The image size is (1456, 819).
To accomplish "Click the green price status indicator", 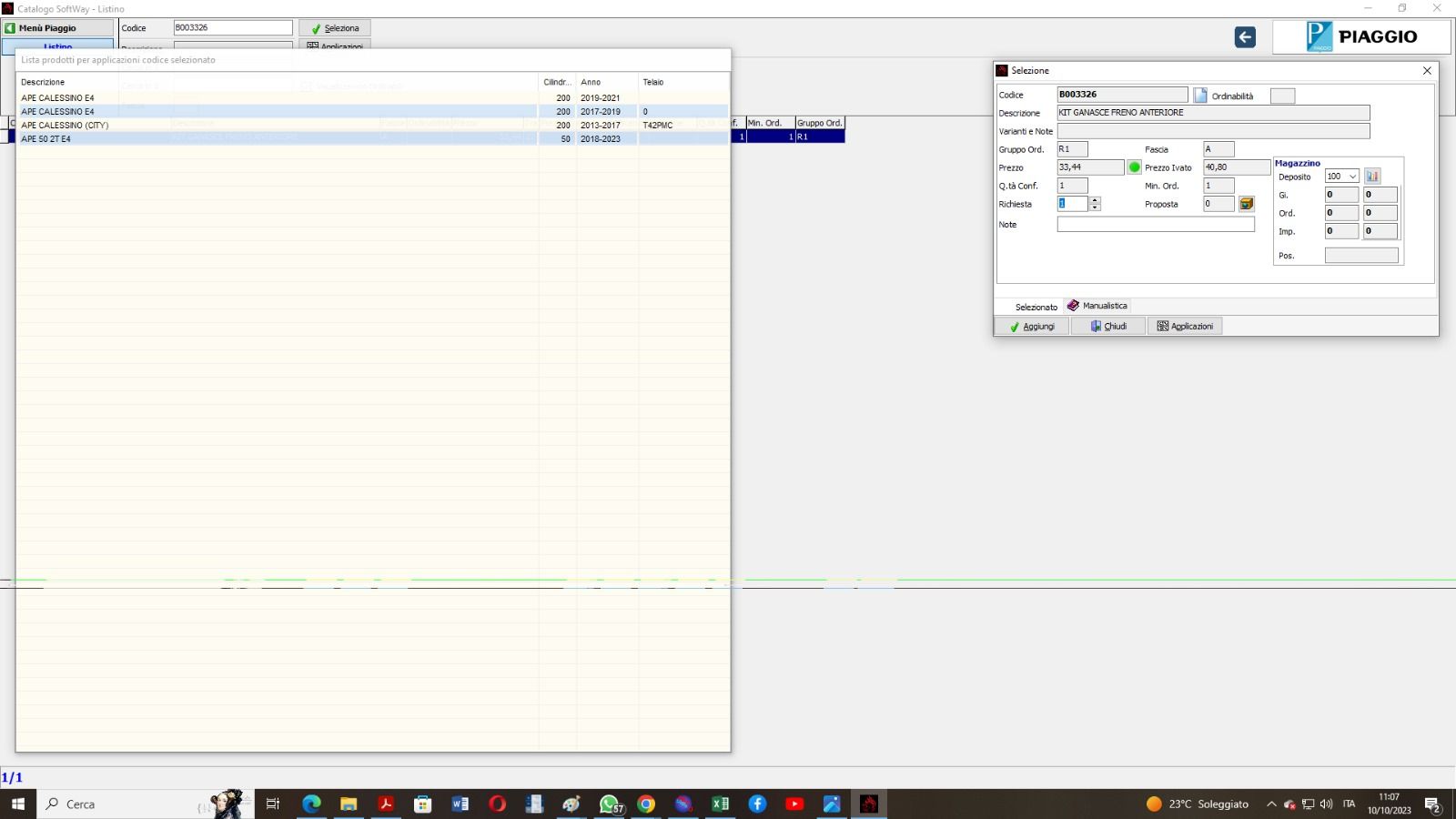I will (1135, 167).
